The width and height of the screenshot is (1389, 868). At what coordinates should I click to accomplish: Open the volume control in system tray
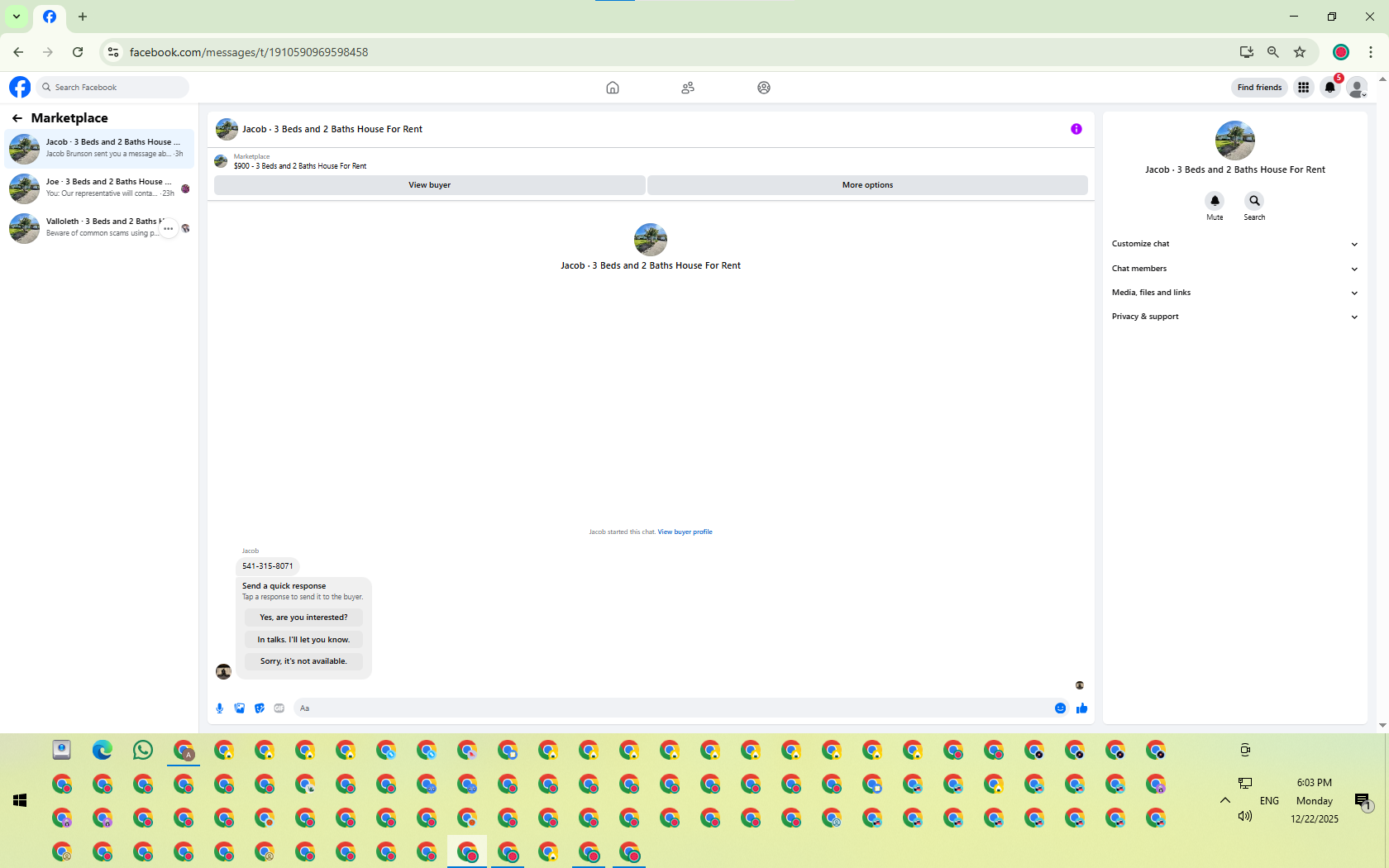(1245, 816)
